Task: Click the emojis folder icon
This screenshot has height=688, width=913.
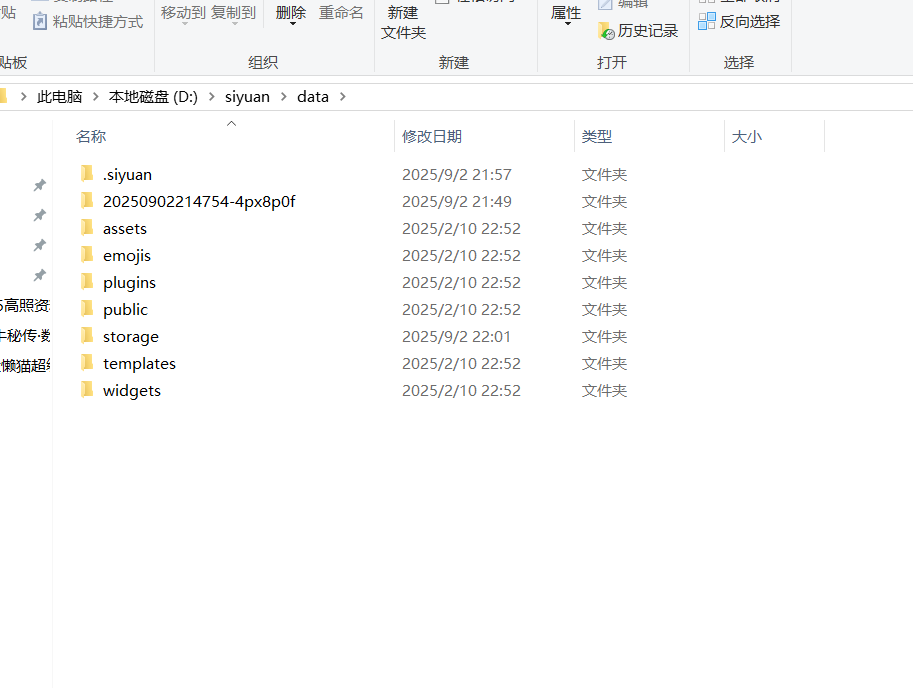Action: click(x=87, y=254)
